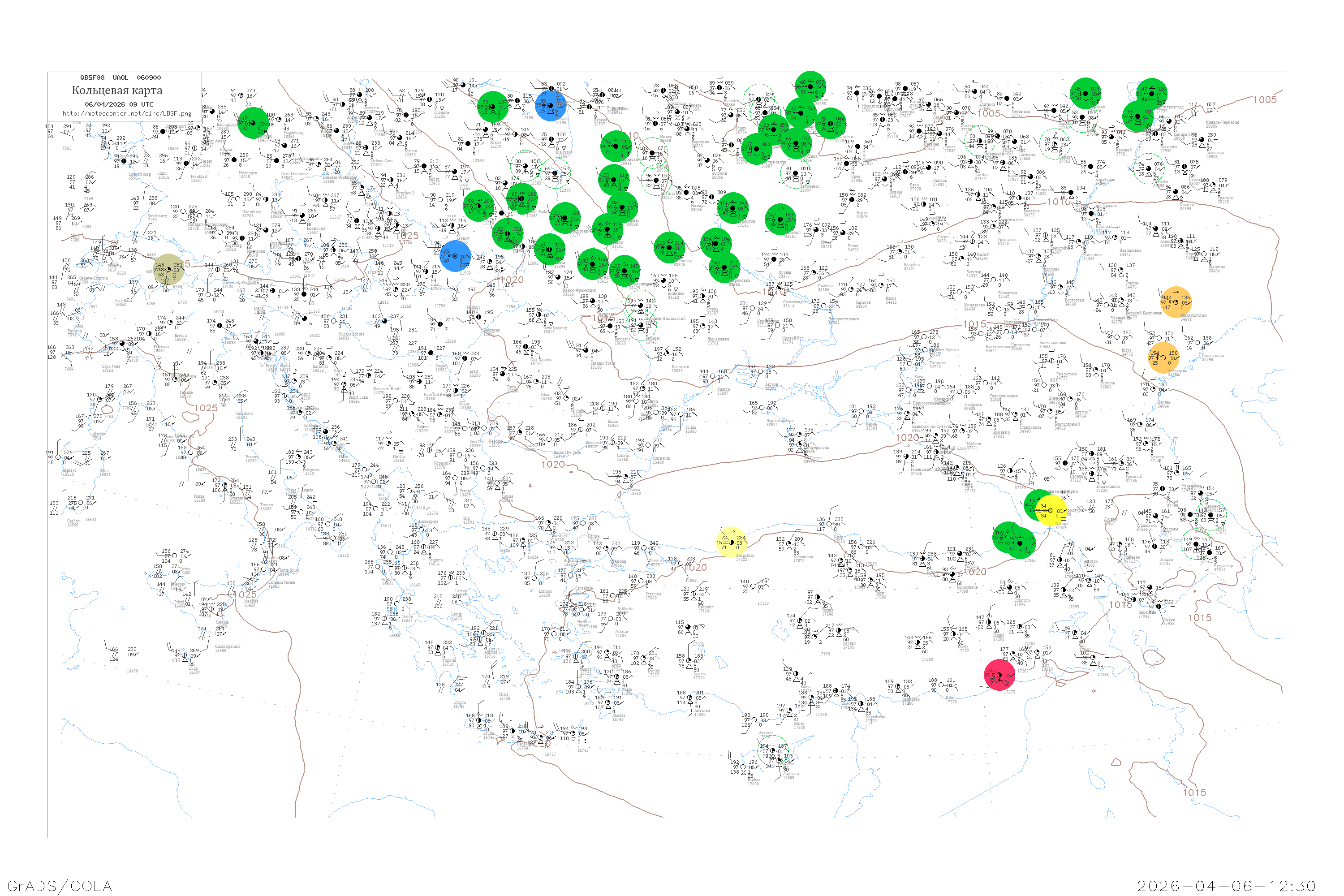Click the GrADS/COLA label at bottom left
This screenshot has height=896, width=1344.
click(60, 886)
